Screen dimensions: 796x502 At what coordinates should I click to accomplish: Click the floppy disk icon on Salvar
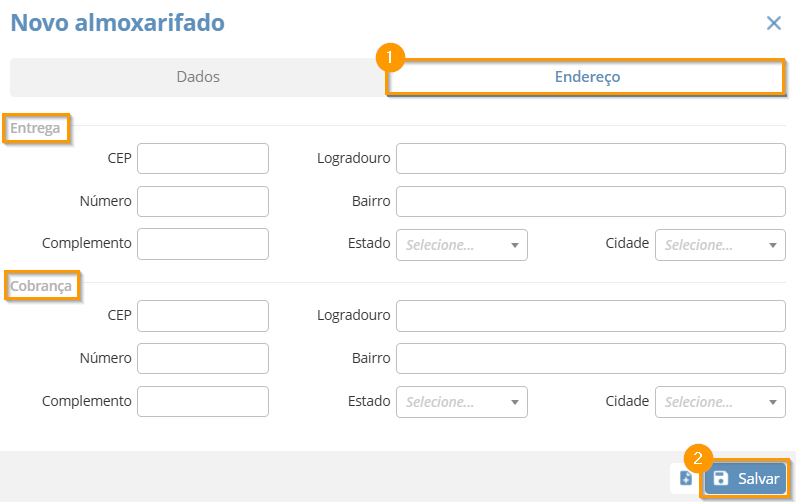click(721, 478)
